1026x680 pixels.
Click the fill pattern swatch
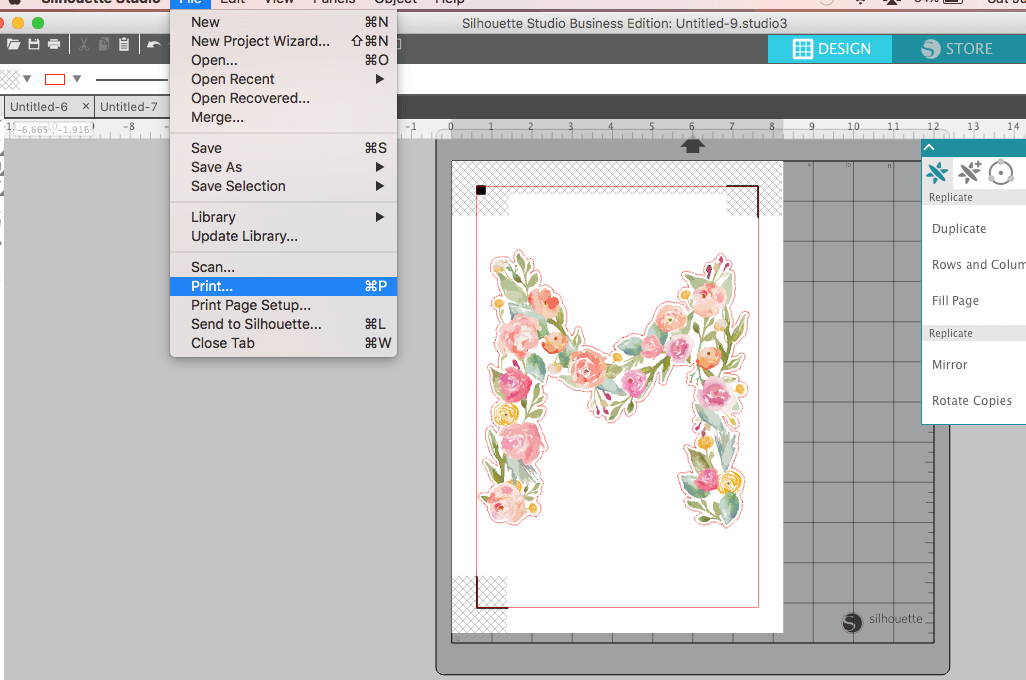(10, 79)
